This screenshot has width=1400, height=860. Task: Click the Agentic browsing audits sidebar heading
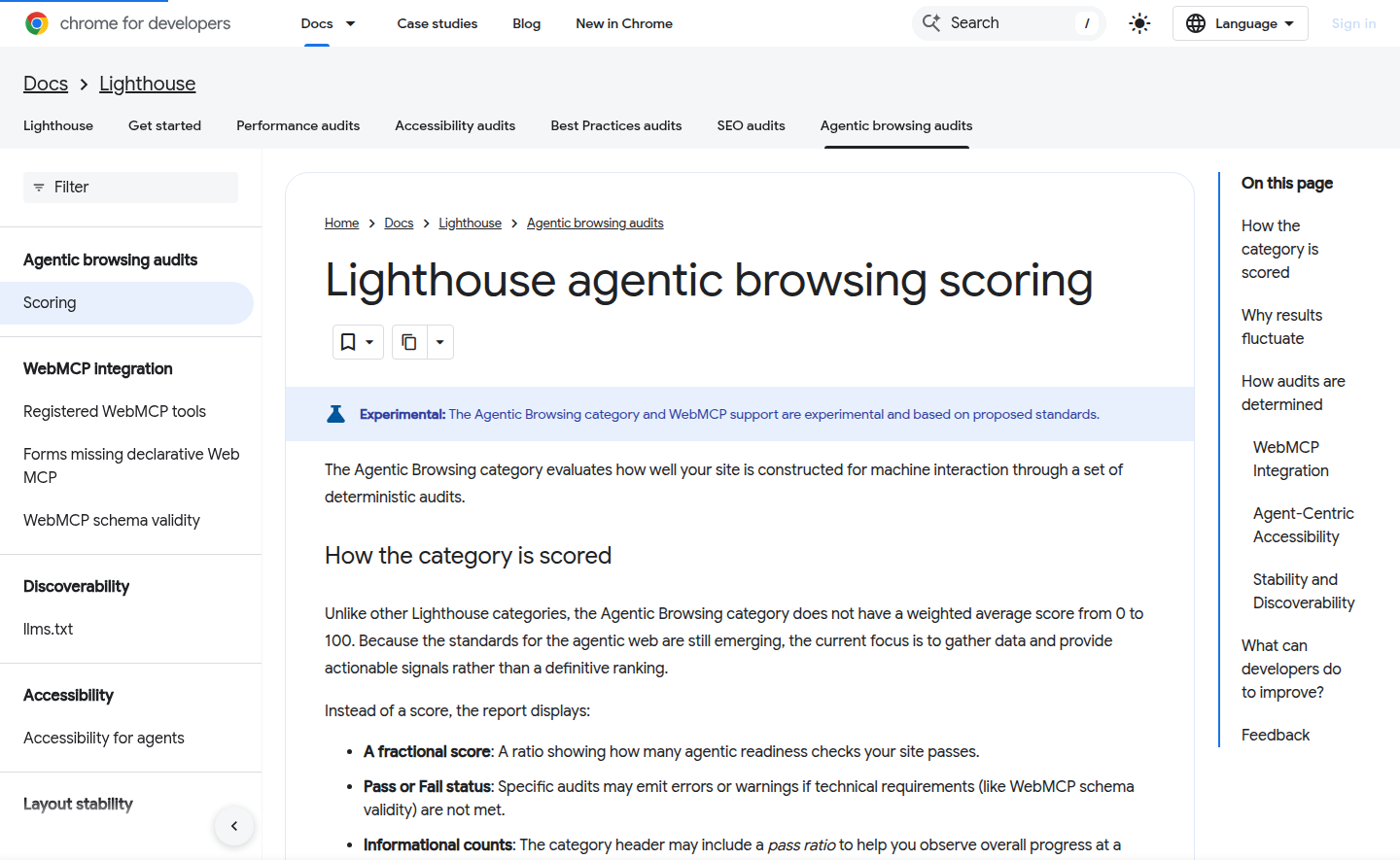coord(110,259)
